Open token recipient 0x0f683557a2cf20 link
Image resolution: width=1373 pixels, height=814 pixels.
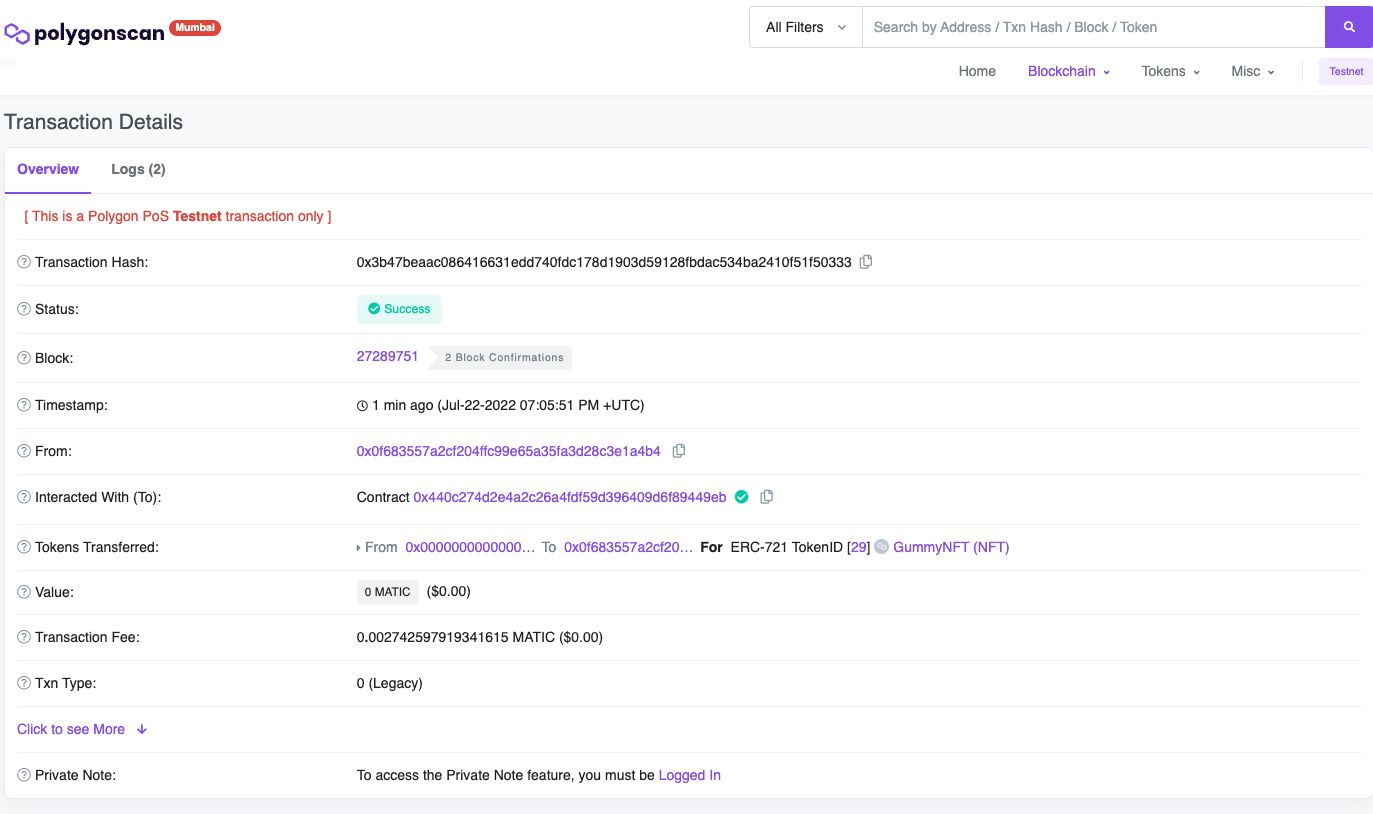tap(628, 547)
